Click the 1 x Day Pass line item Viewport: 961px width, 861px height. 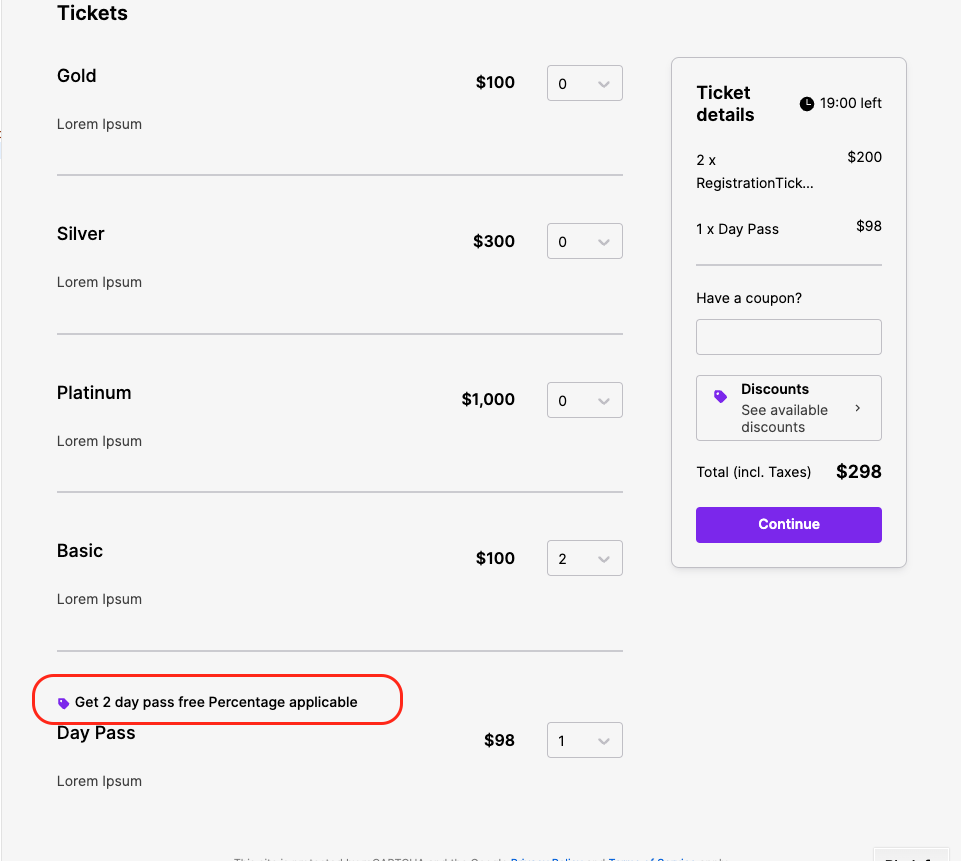pos(737,229)
